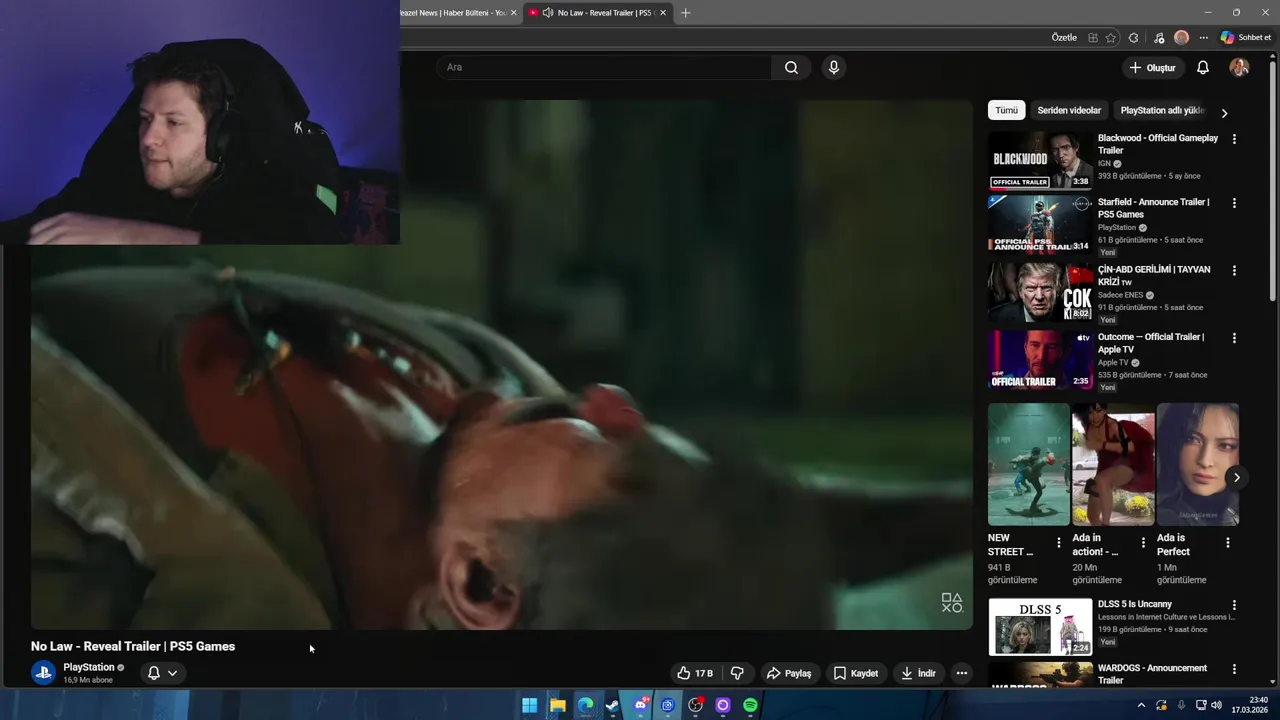Open options menu for ÇİN-ABD GERİLİMİ video

[x=1234, y=271]
